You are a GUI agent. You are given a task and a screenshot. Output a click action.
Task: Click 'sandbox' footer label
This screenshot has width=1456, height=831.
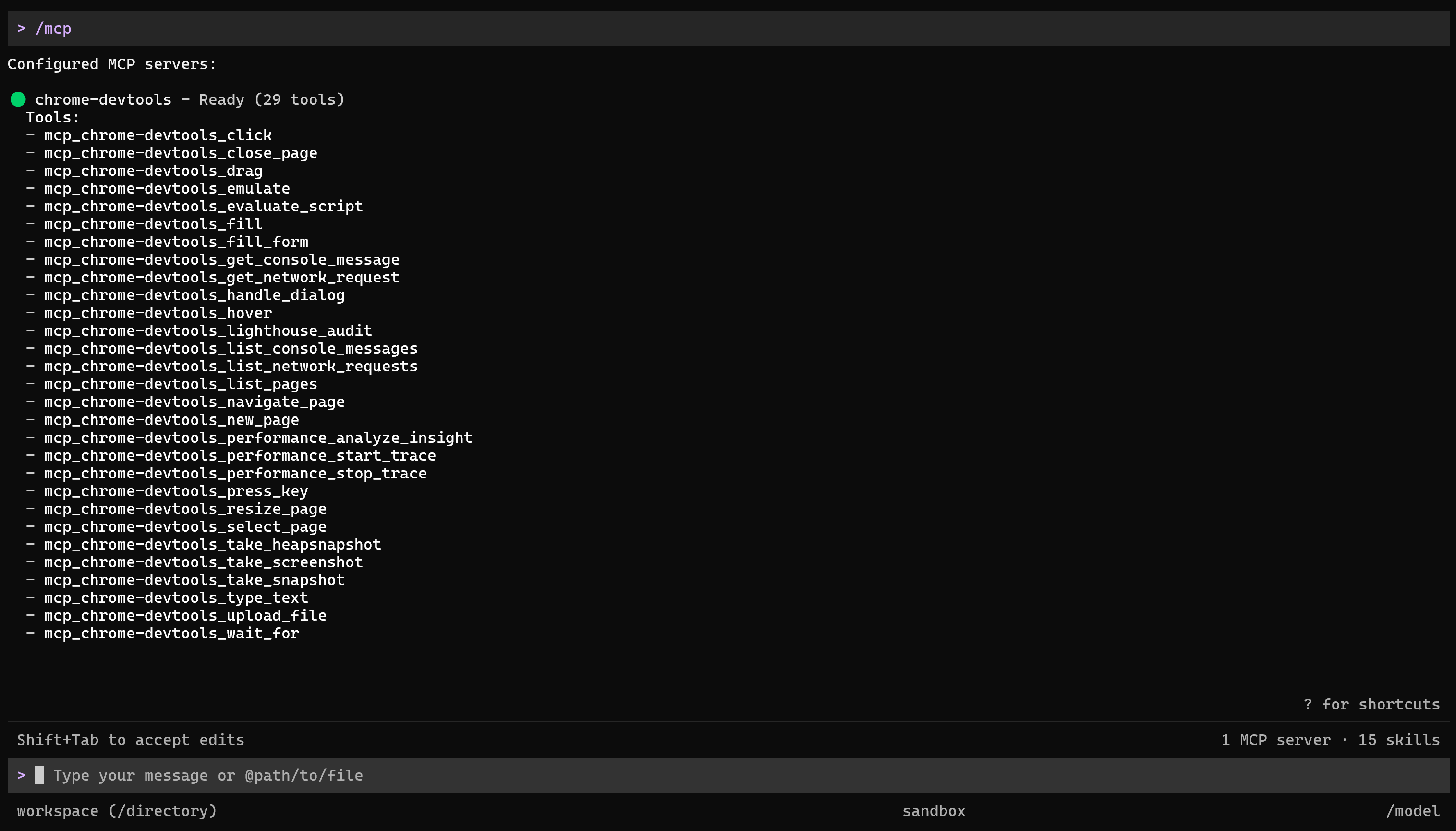tap(934, 811)
